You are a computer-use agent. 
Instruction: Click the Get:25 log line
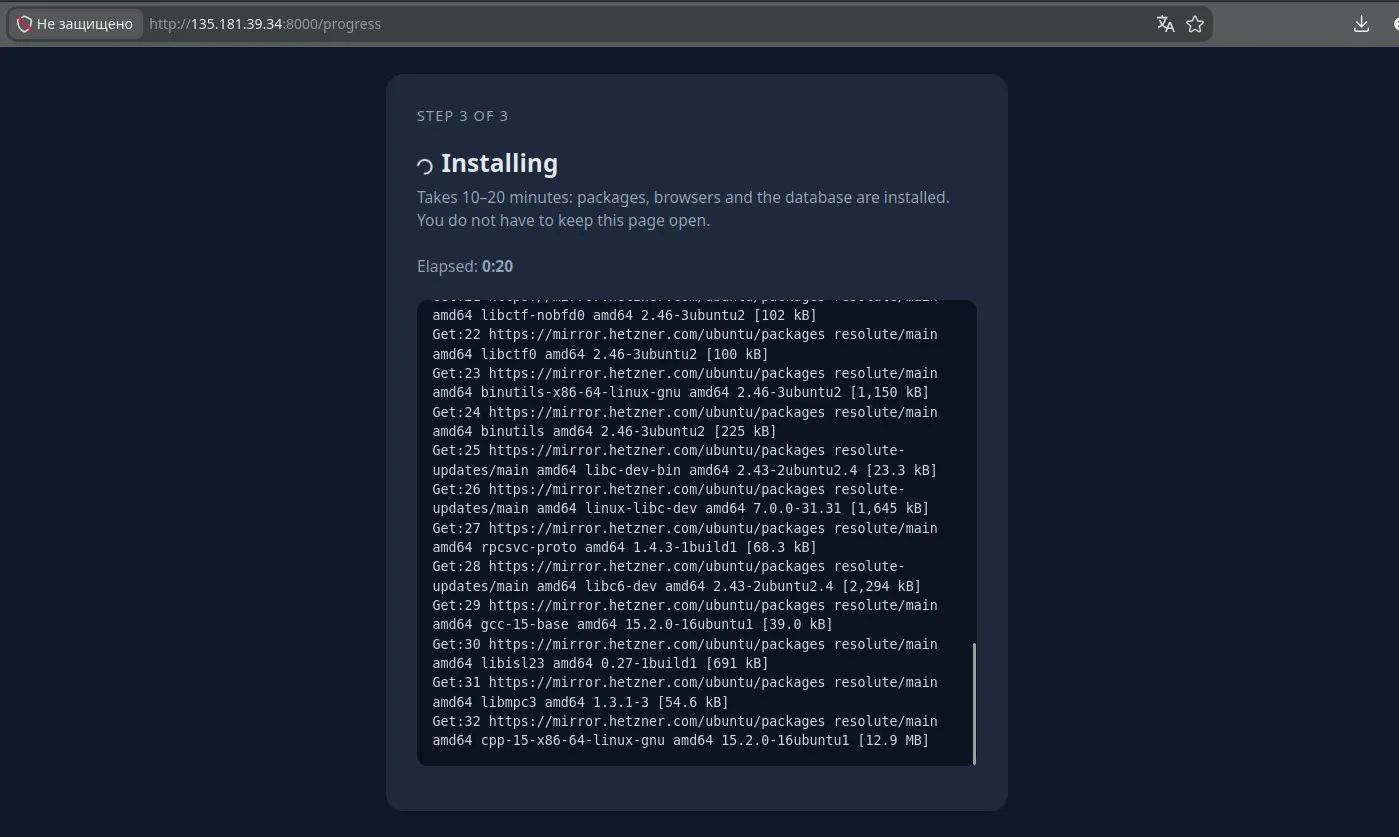click(668, 450)
